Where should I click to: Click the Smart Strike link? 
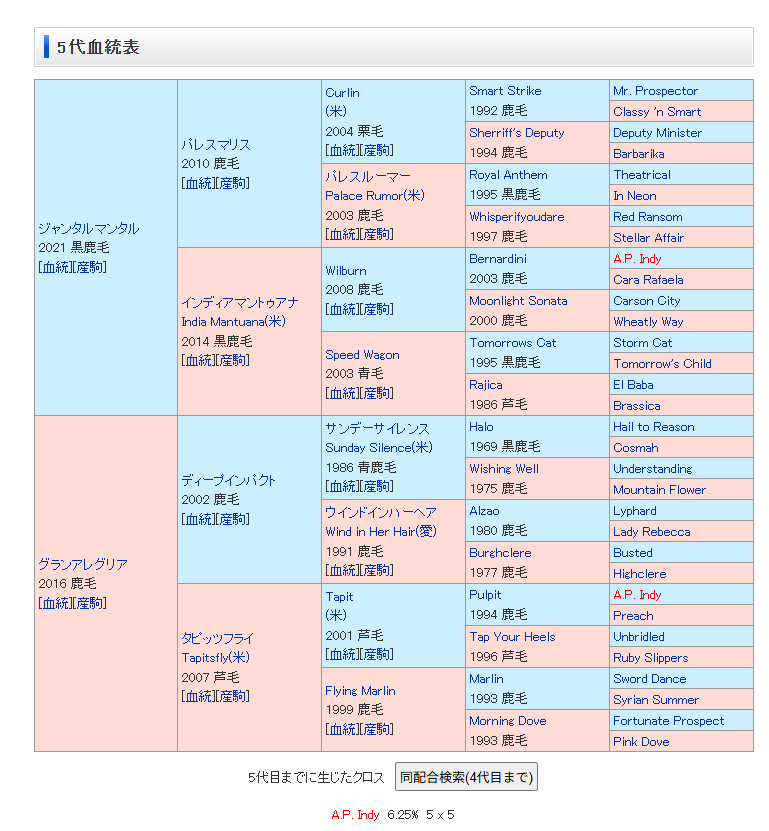[x=505, y=91]
